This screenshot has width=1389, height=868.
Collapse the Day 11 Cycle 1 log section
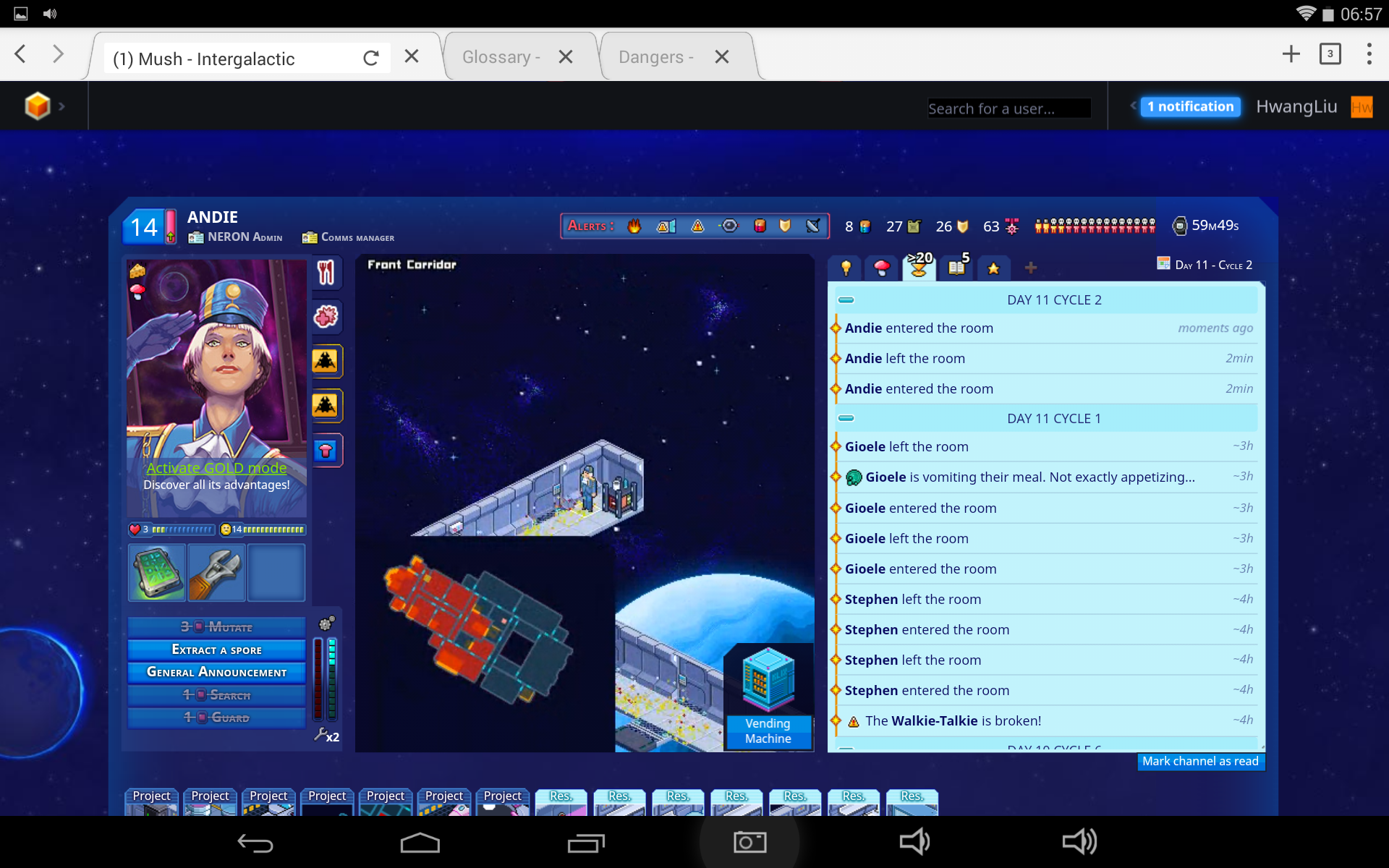tap(846, 418)
